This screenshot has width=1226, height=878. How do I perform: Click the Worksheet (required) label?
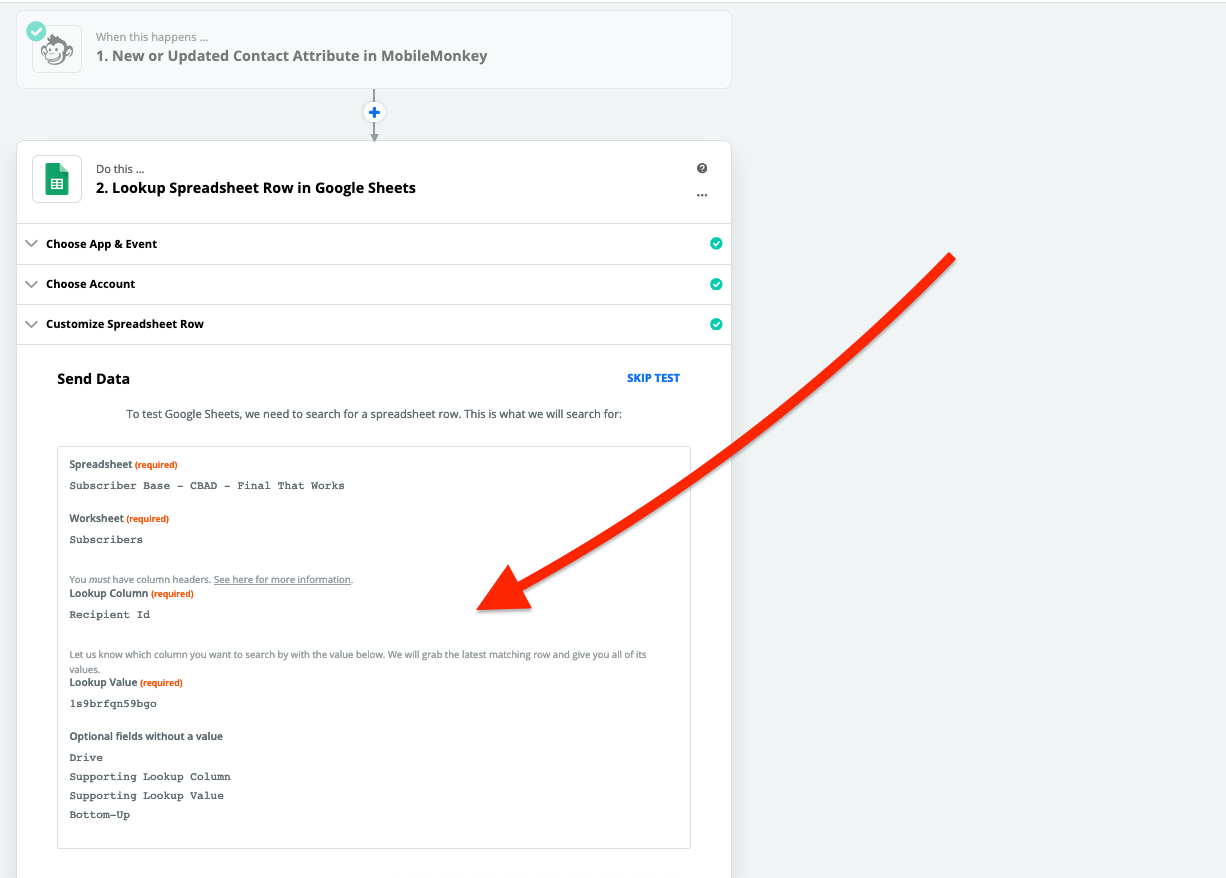(119, 518)
